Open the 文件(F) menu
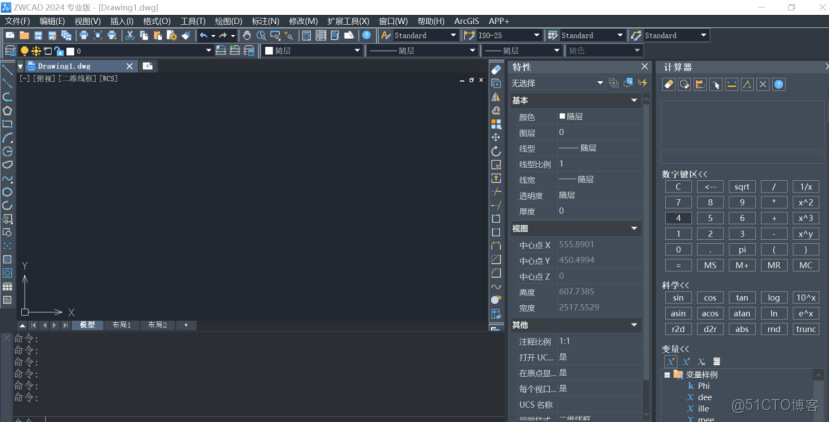 click(17, 21)
